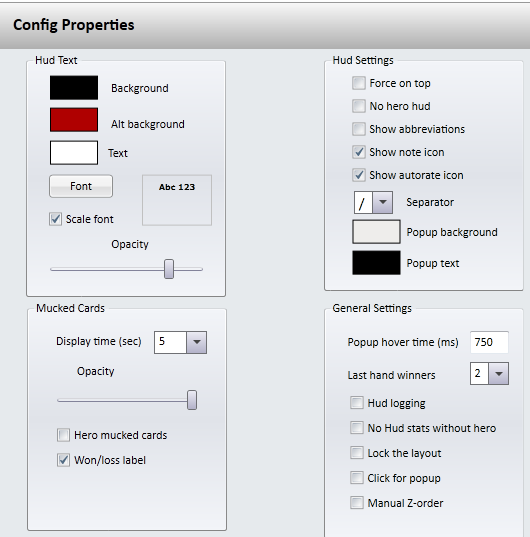Disable Show note icon
This screenshot has width=530, height=537.
(359, 152)
